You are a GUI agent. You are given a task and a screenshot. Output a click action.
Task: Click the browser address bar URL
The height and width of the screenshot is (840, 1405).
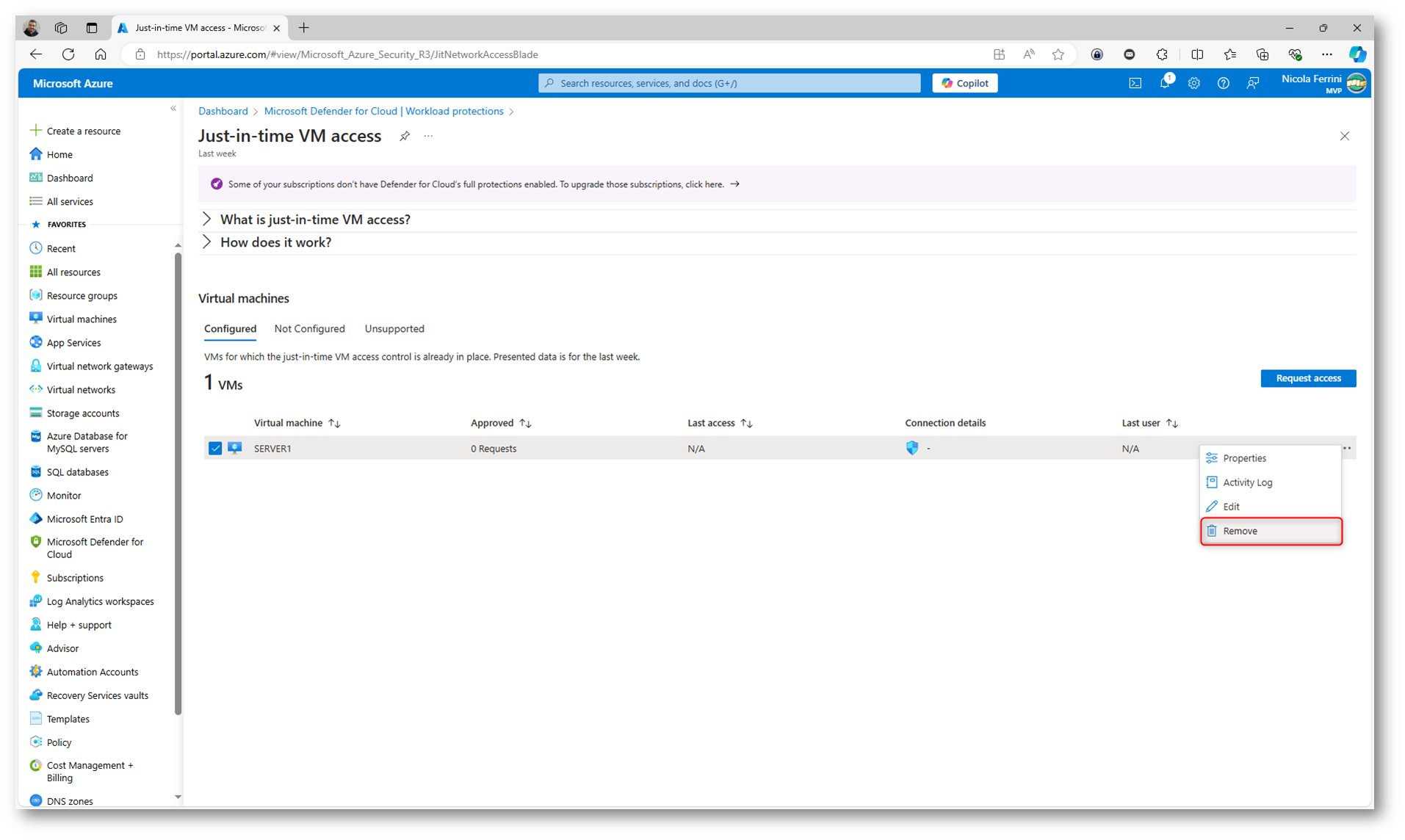point(347,54)
